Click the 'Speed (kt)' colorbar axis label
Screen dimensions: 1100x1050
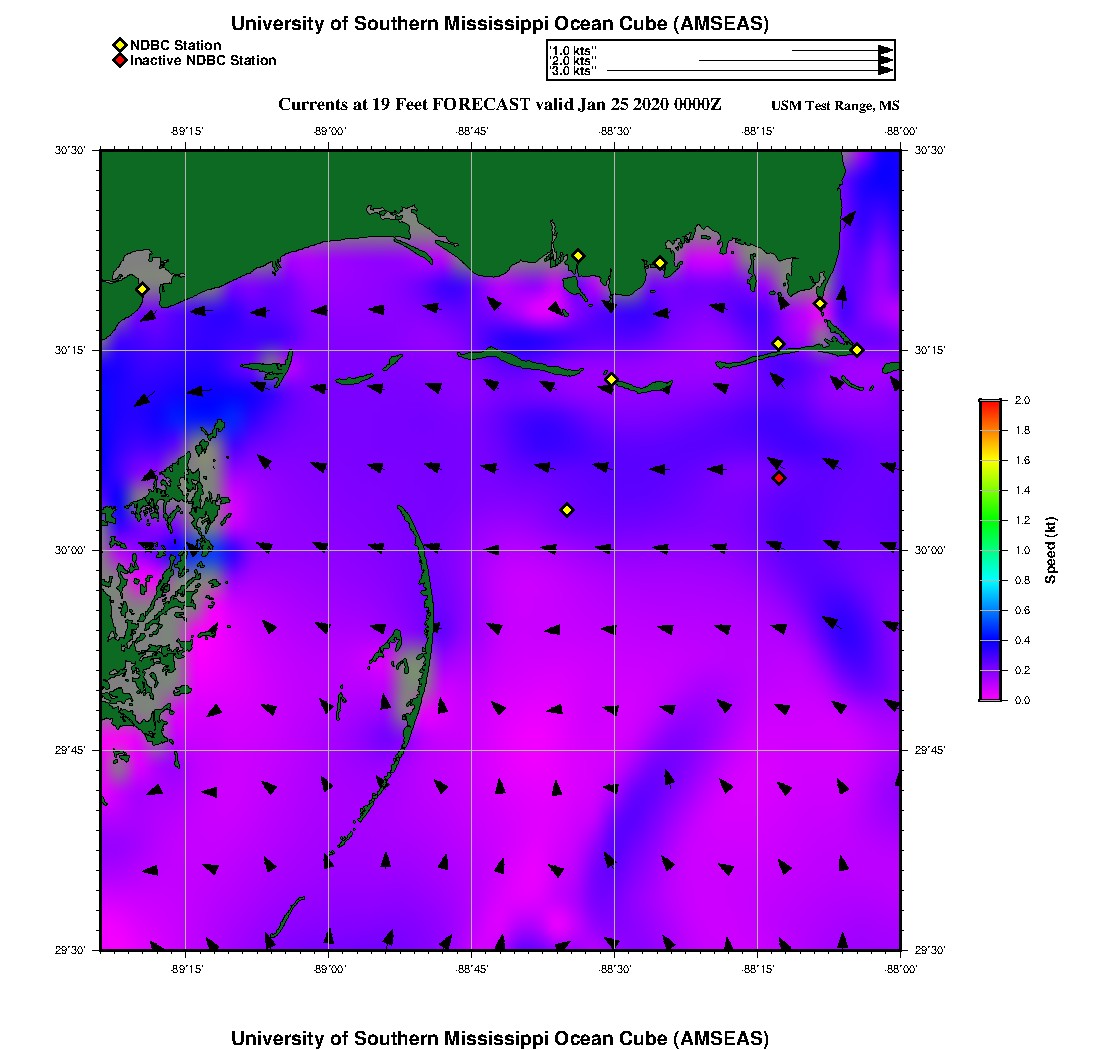coord(1051,550)
